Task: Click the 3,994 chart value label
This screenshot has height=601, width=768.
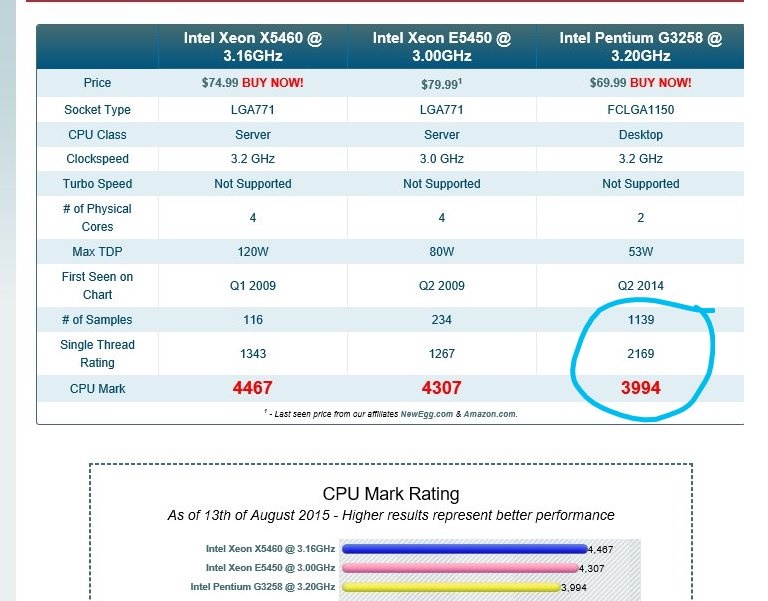Action: [x=574, y=588]
